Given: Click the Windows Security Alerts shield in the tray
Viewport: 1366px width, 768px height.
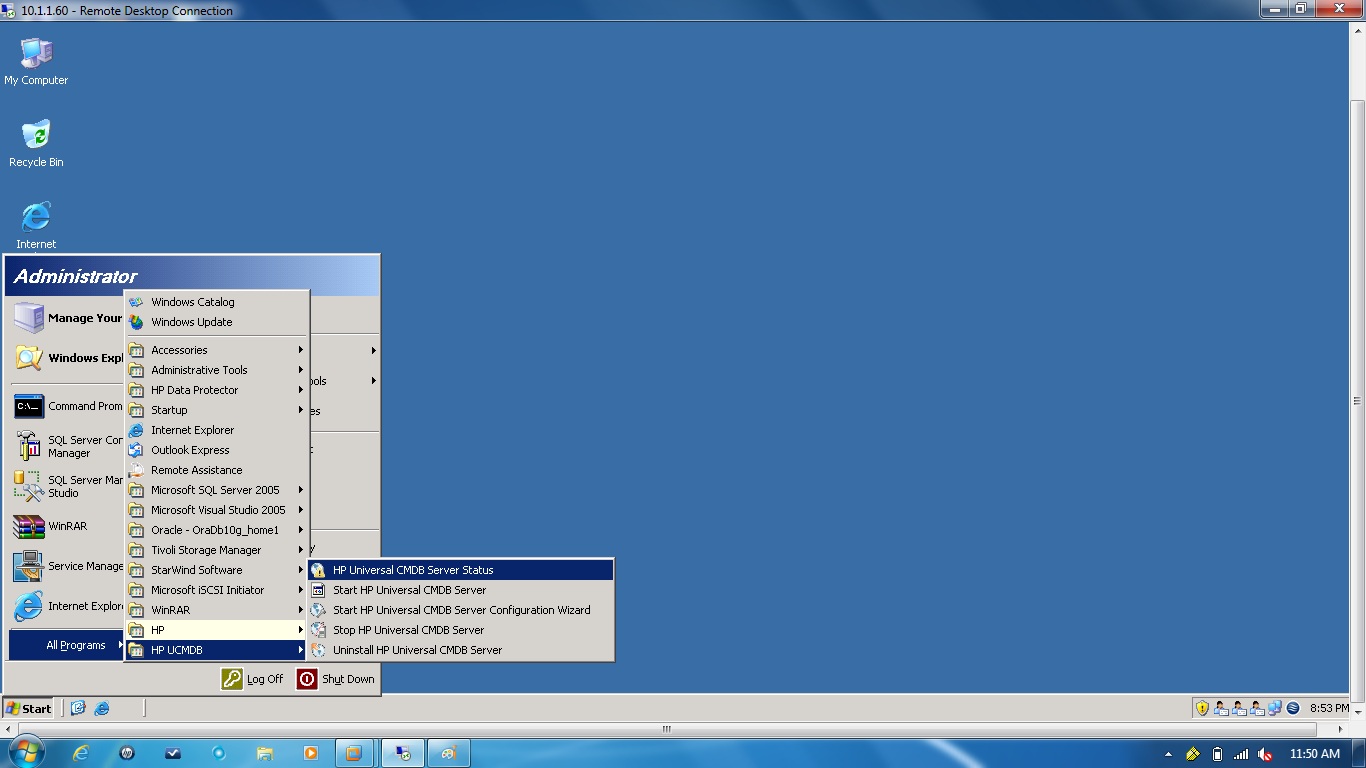Looking at the screenshot, I should coord(1202,708).
